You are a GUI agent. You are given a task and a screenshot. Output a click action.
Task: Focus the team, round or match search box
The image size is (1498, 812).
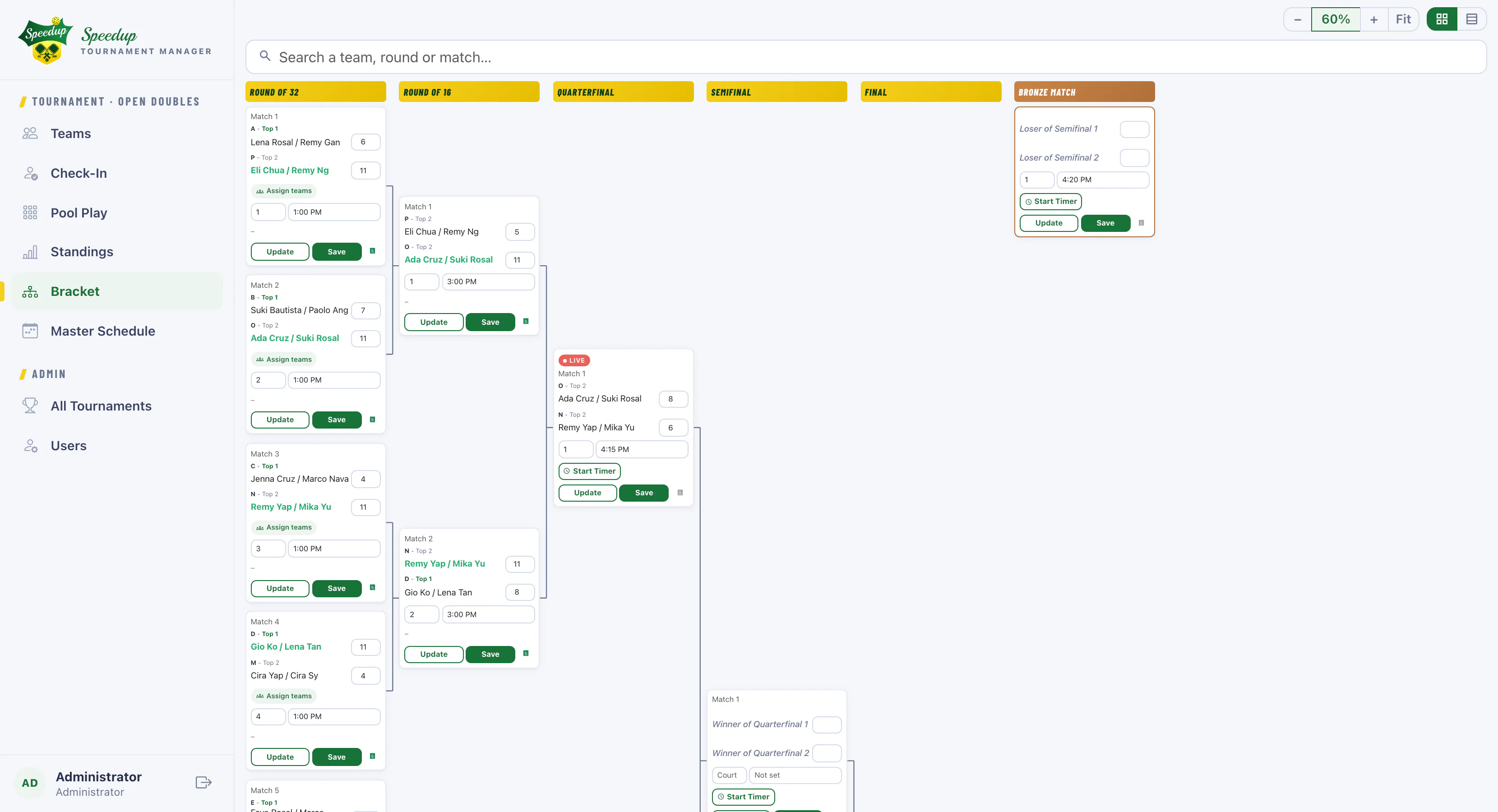tap(866, 57)
